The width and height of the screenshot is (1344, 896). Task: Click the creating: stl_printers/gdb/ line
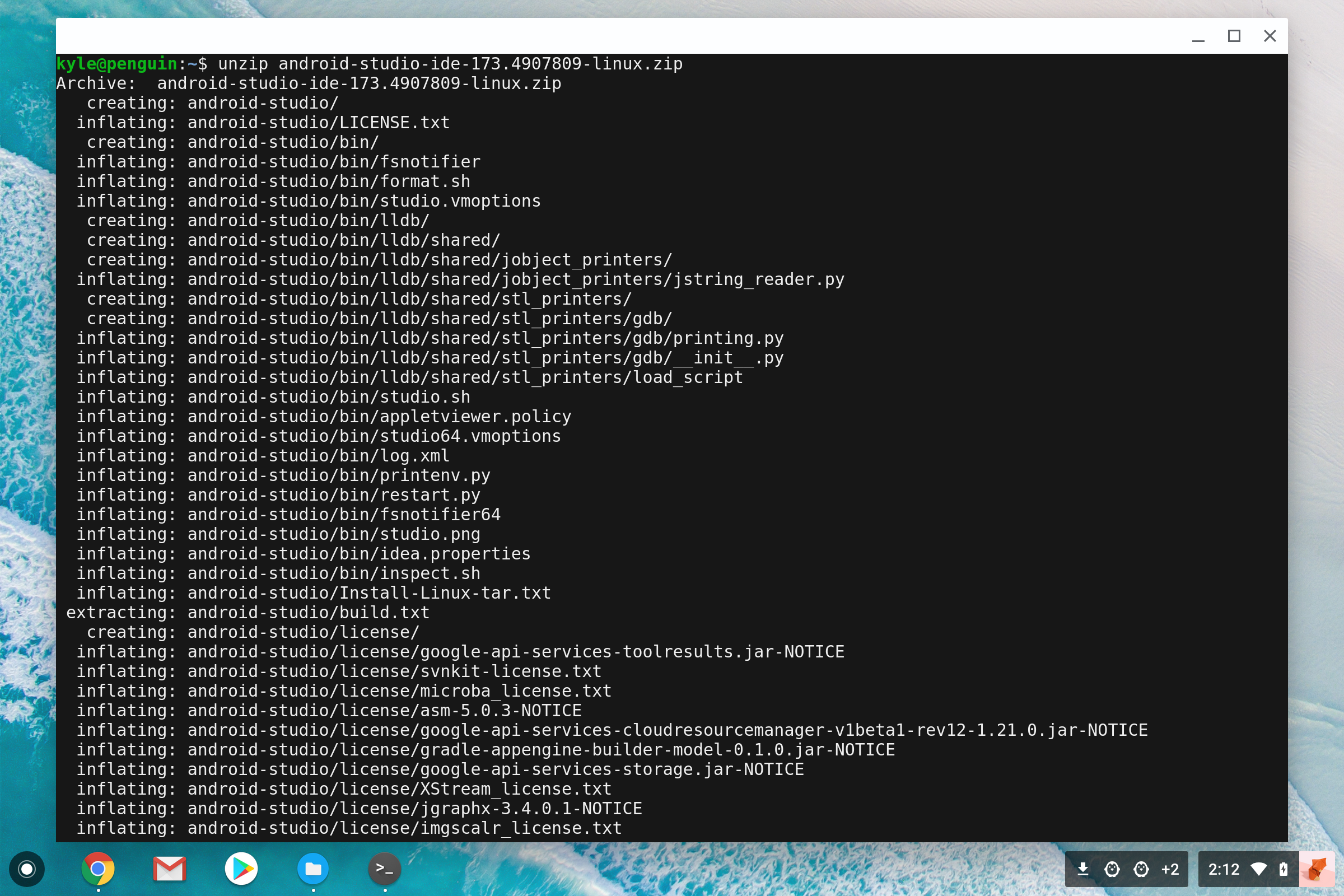pos(380,318)
